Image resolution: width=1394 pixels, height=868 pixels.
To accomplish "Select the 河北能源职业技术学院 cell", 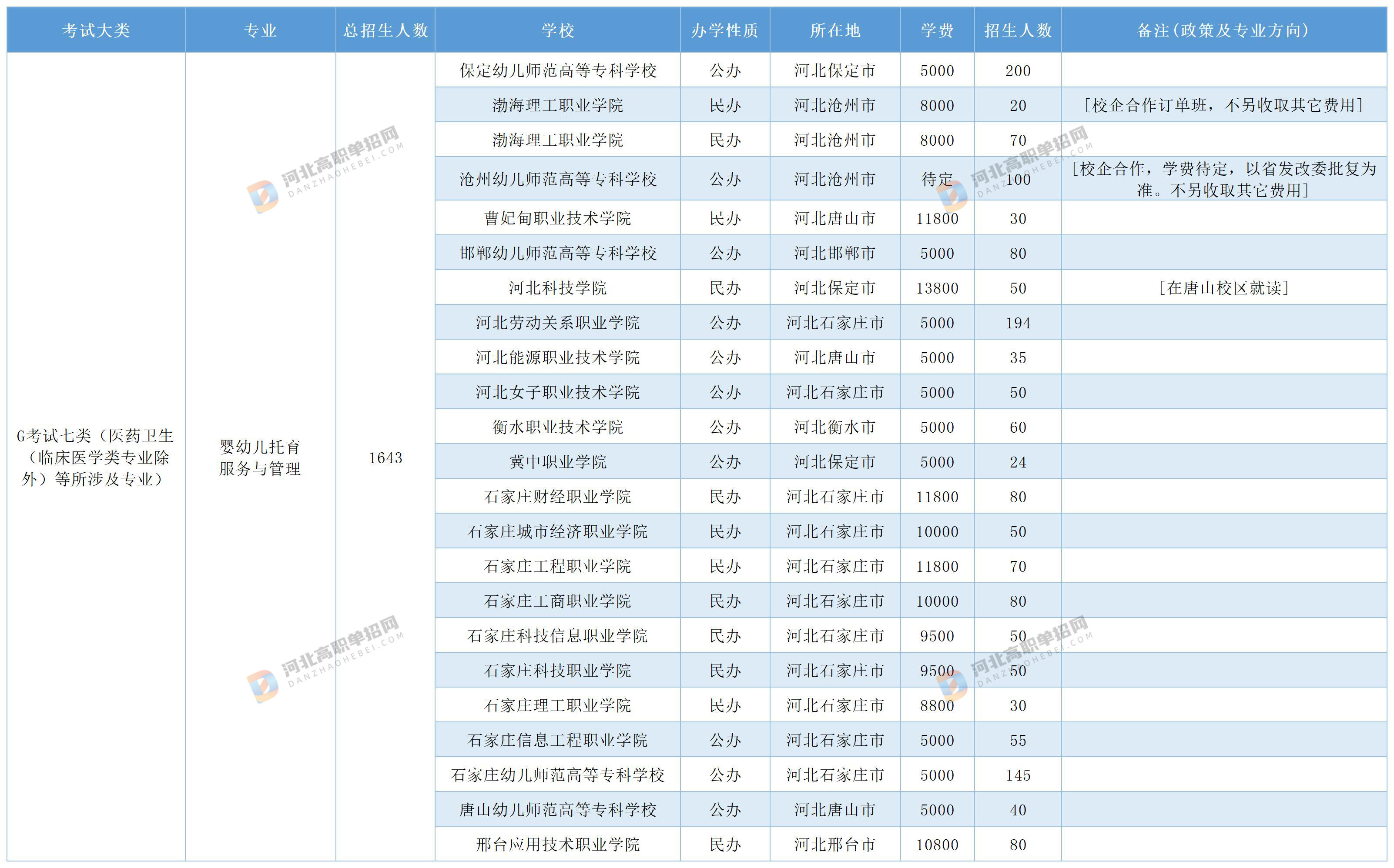I will pos(558,357).
